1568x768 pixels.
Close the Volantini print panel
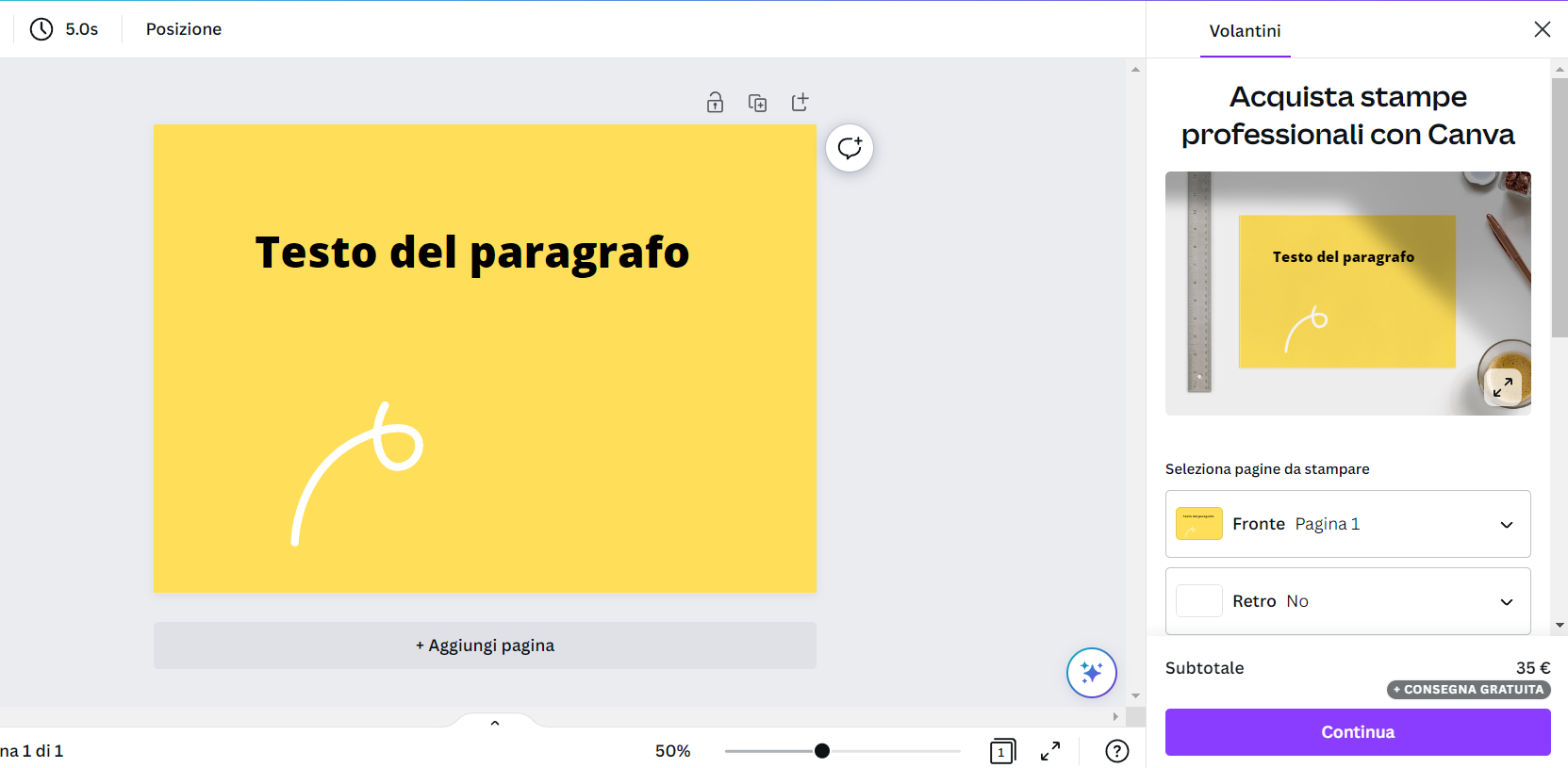(1542, 29)
